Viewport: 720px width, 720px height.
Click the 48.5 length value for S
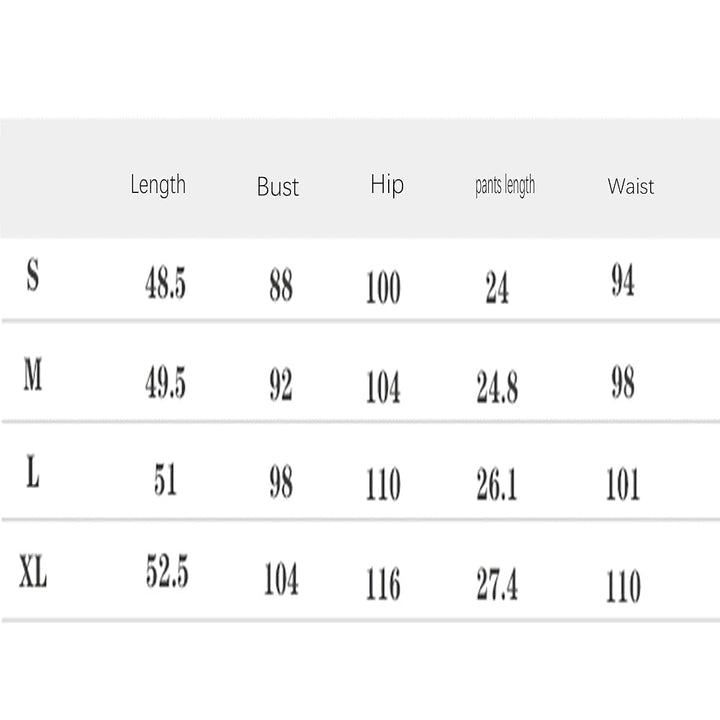pyautogui.click(x=165, y=285)
